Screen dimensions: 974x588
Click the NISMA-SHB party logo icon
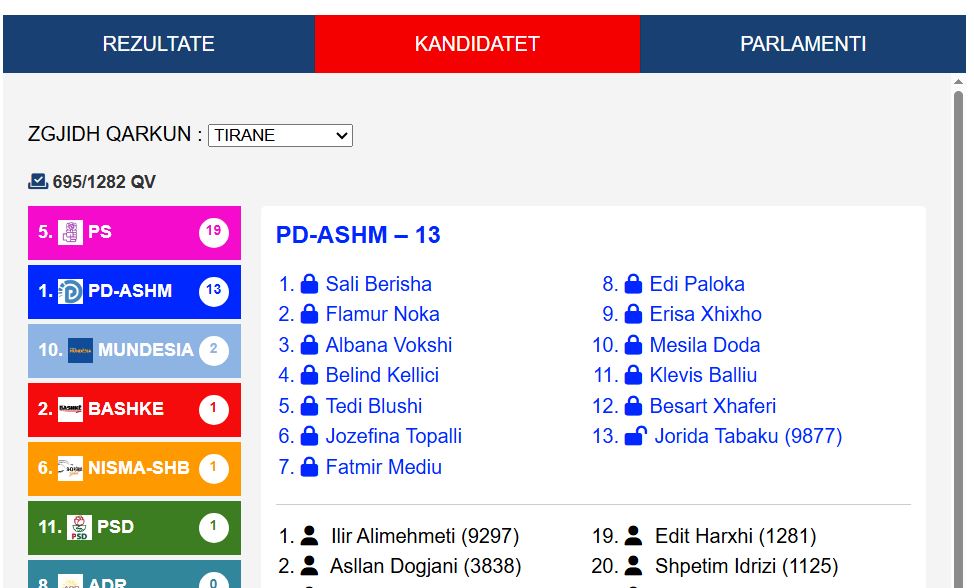71,468
